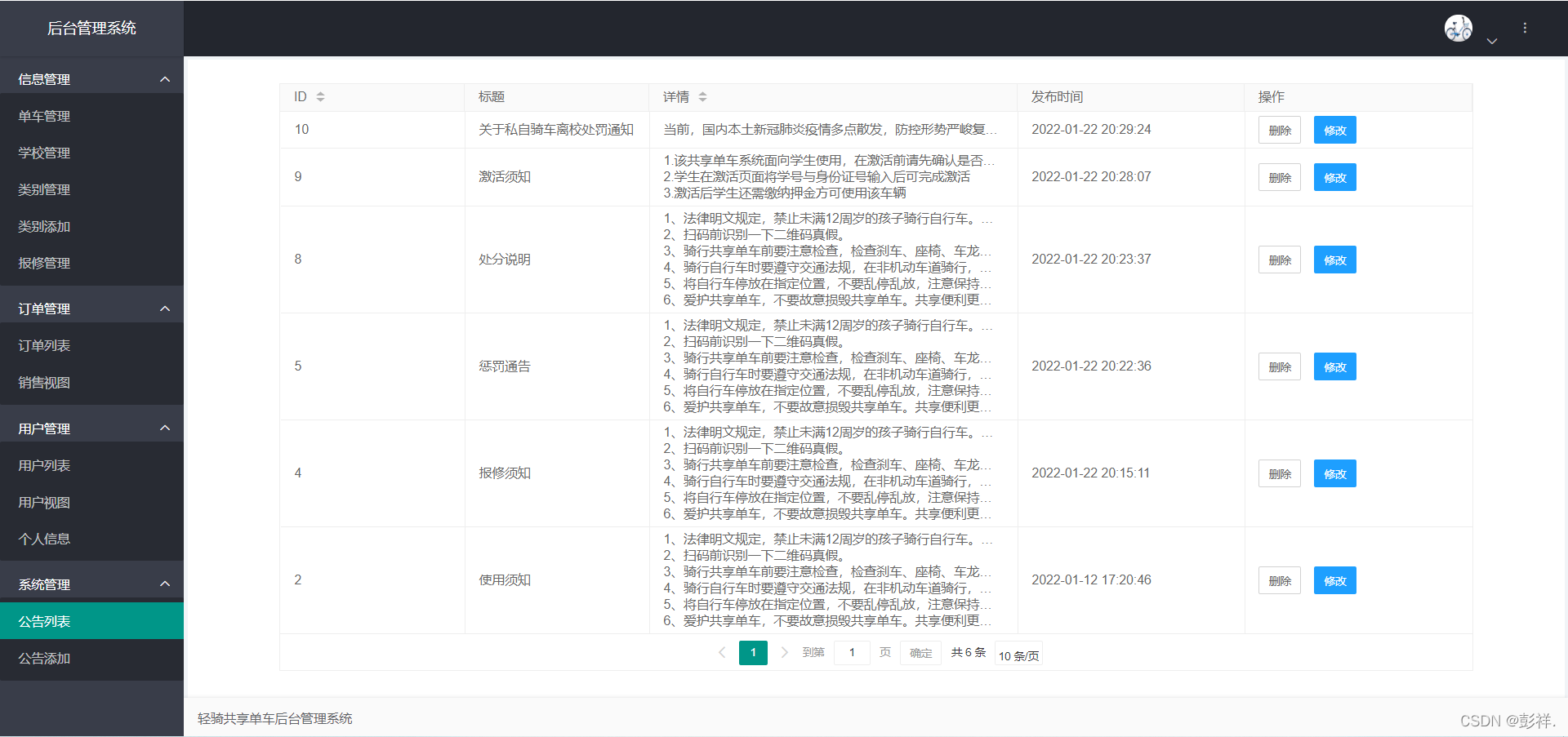Click footer text 轻骑共享单车后台管理系统
The height and width of the screenshot is (737, 1568).
(x=274, y=718)
